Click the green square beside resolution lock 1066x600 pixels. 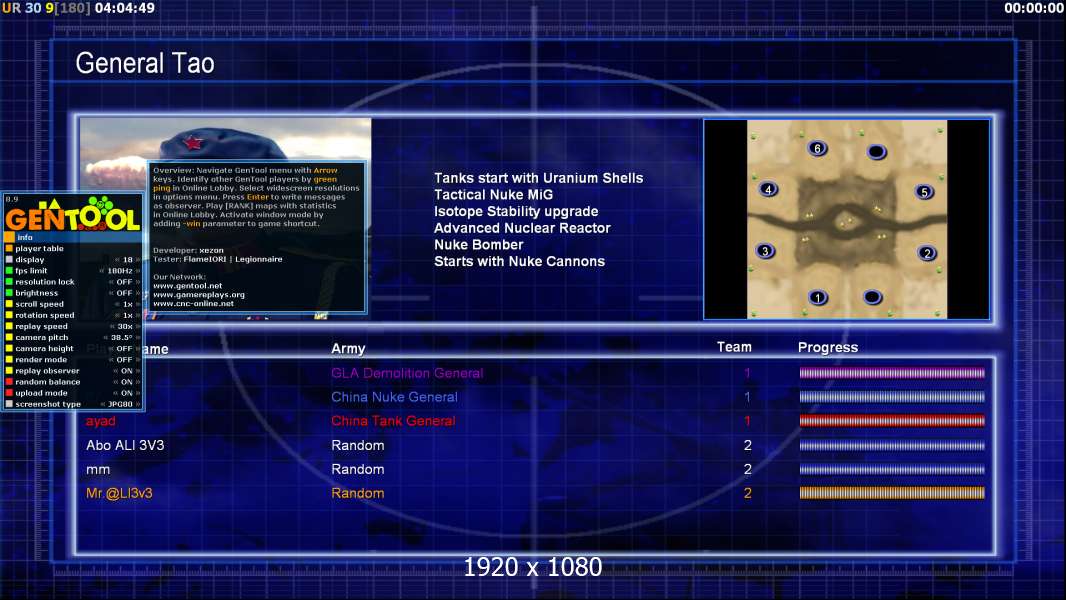pyautogui.click(x=10, y=282)
